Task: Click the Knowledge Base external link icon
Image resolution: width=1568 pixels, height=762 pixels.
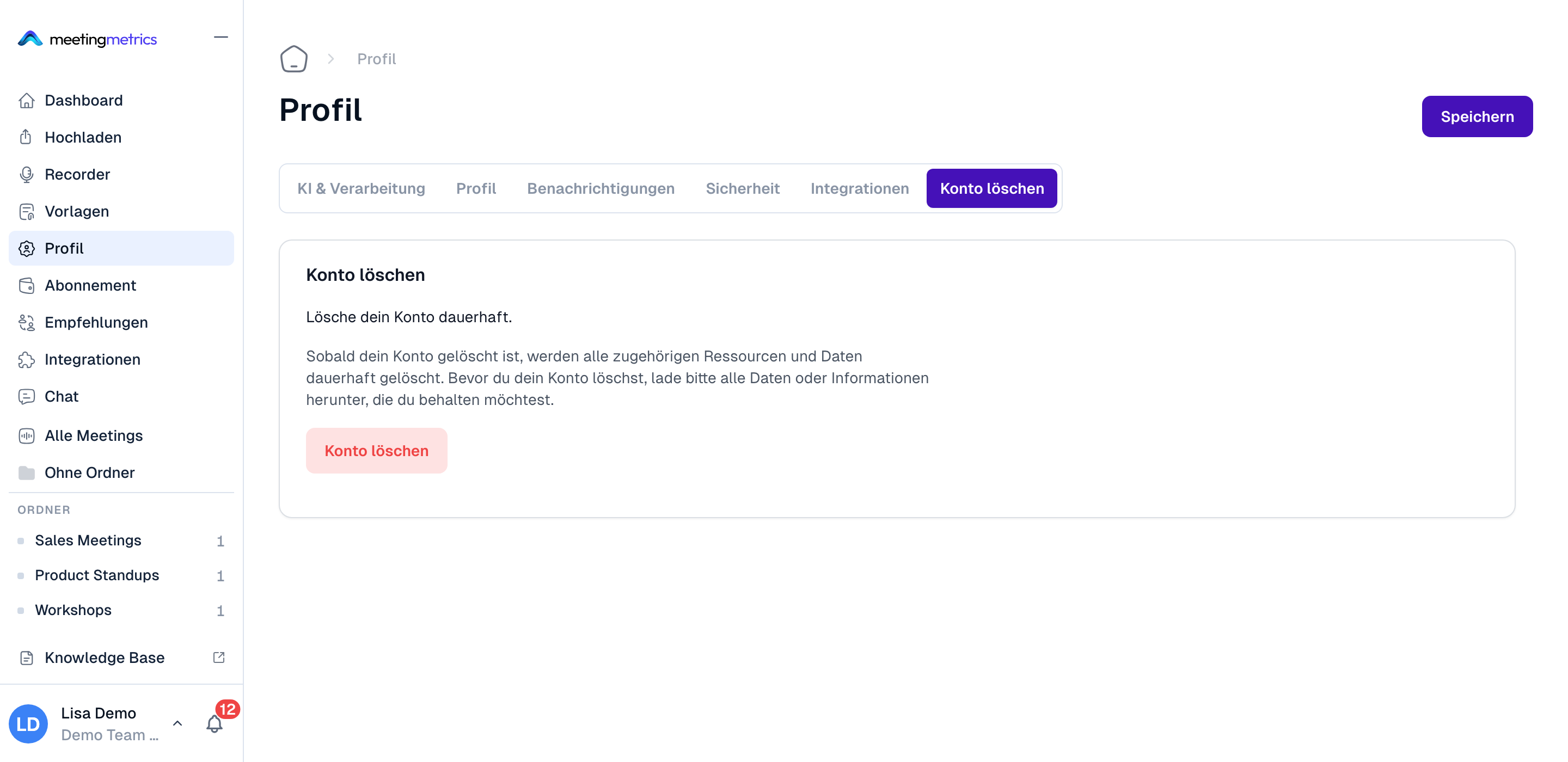Action: pos(219,657)
